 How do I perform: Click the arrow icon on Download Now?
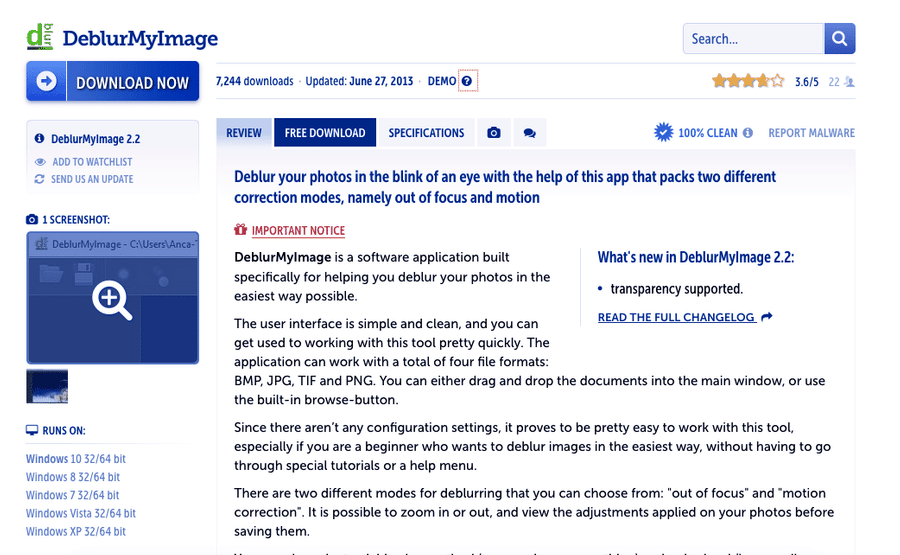(x=46, y=81)
